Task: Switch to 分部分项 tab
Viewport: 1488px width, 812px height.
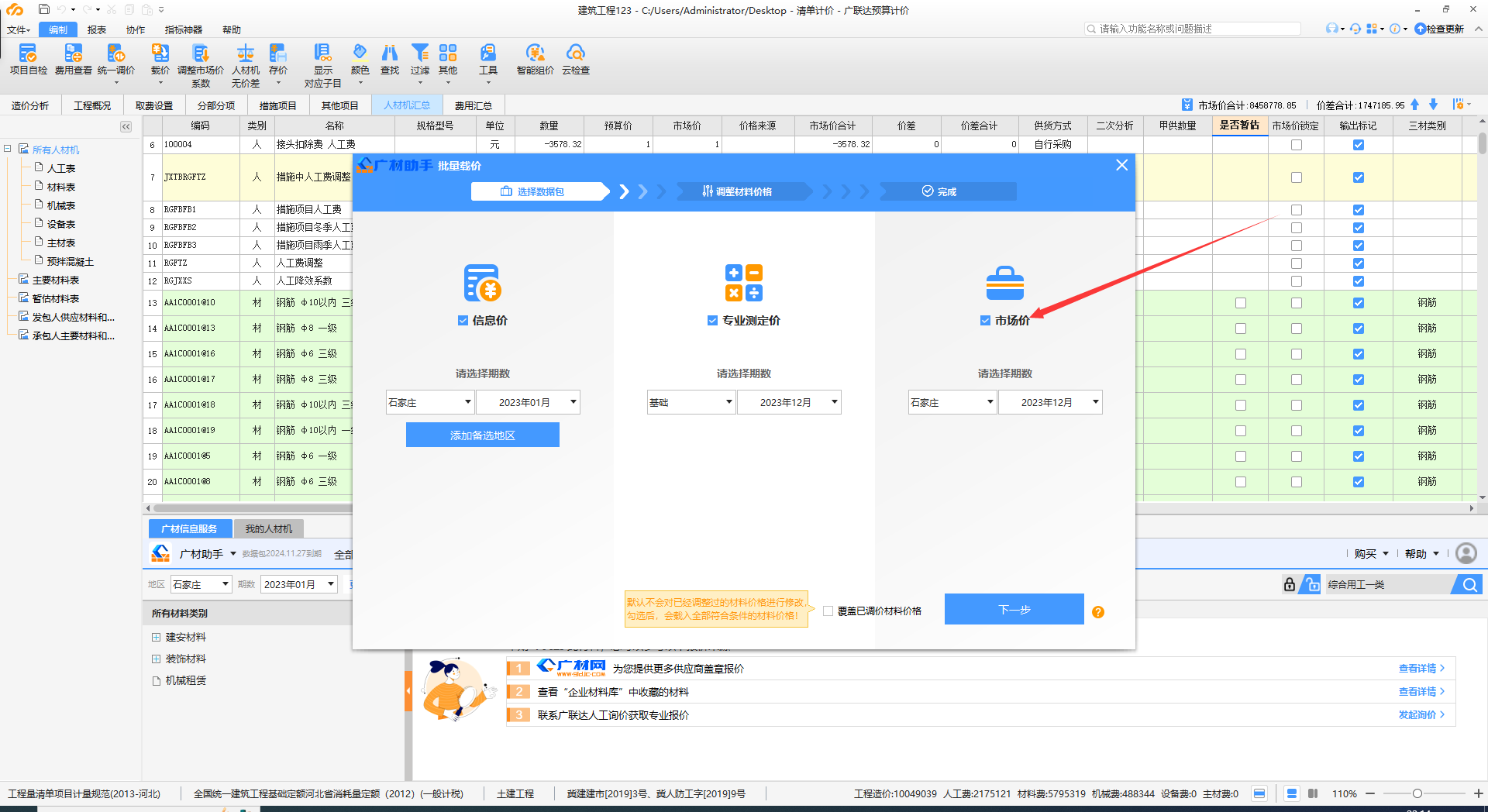Action: (216, 105)
